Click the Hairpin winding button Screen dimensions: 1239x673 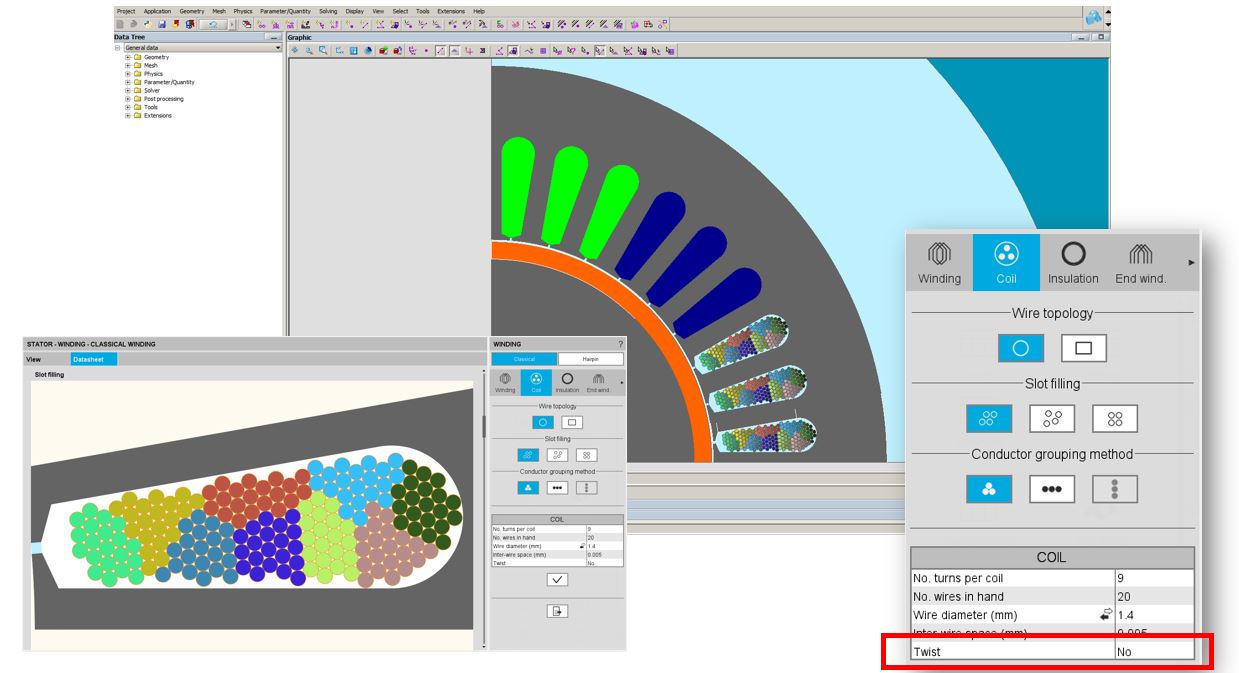point(590,359)
